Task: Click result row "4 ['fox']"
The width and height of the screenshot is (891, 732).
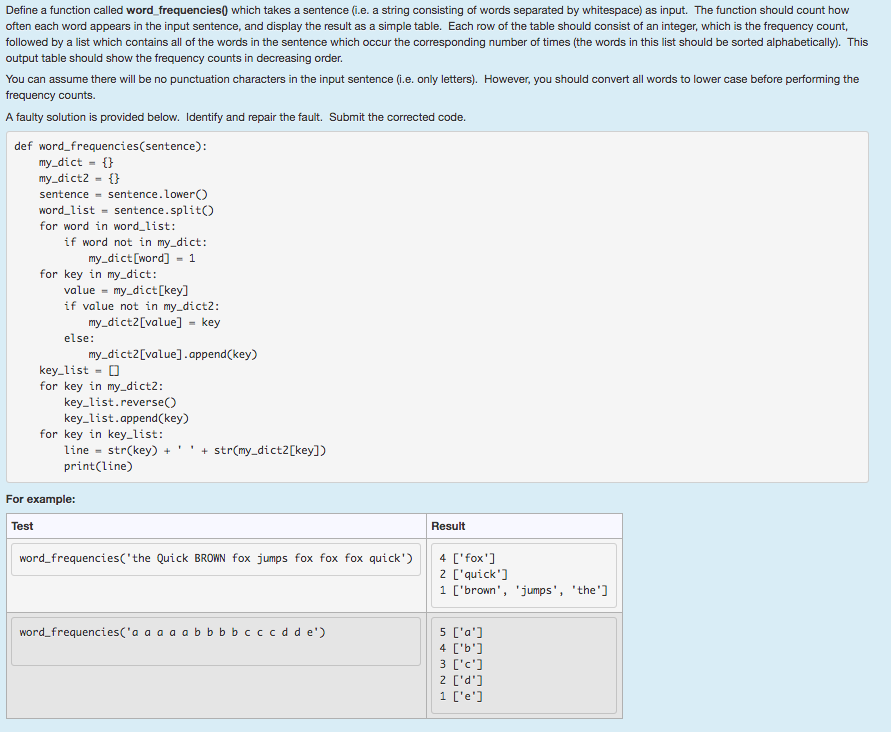Action: coord(467,558)
